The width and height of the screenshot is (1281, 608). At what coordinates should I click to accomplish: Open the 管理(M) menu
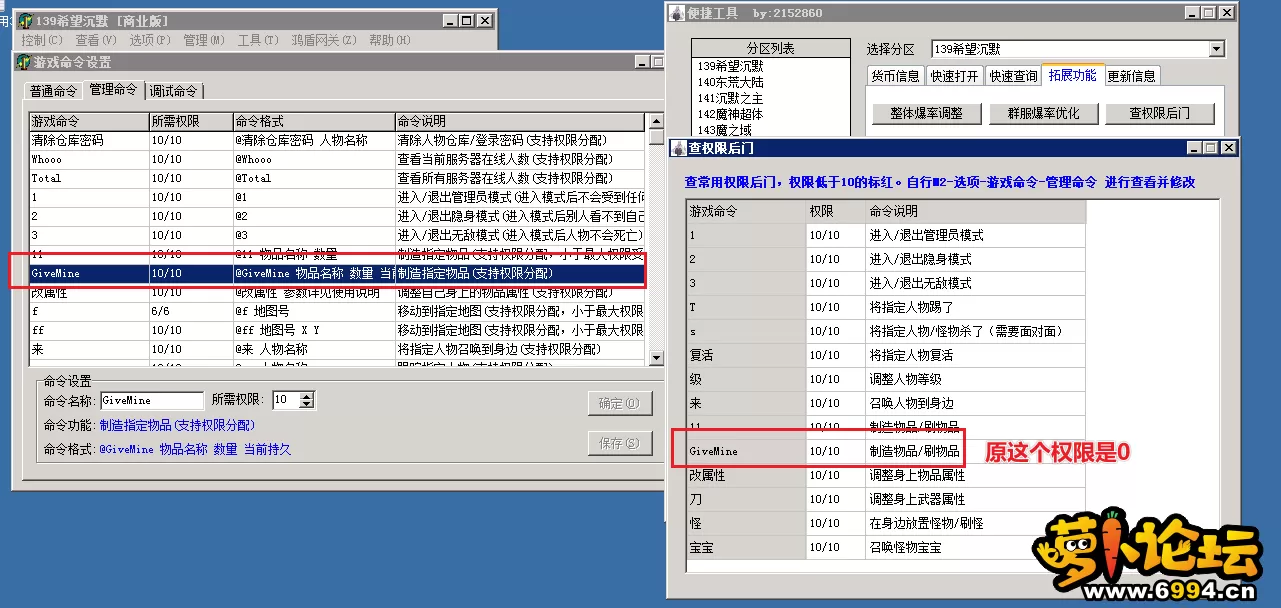(x=204, y=40)
